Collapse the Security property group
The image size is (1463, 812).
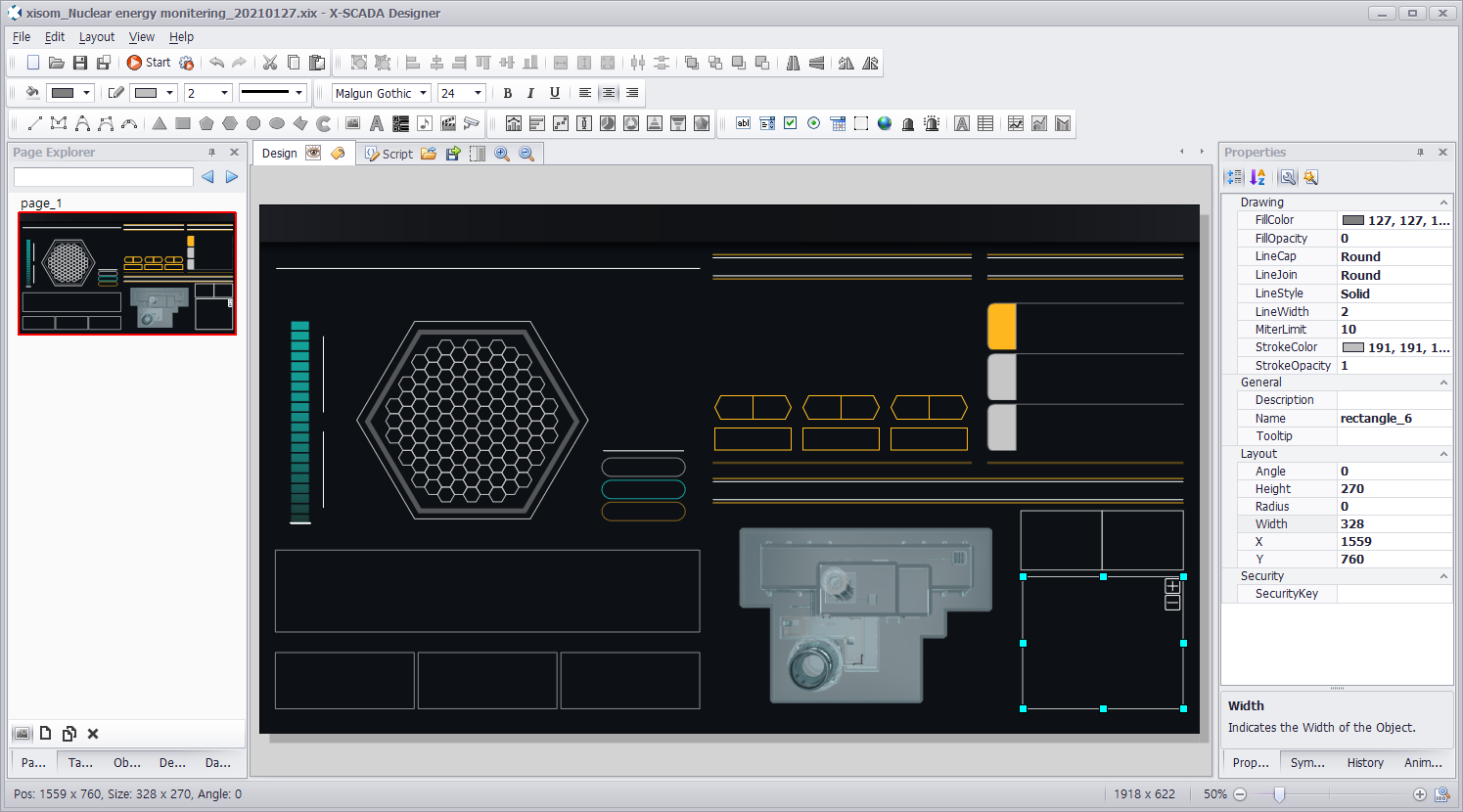1443,576
